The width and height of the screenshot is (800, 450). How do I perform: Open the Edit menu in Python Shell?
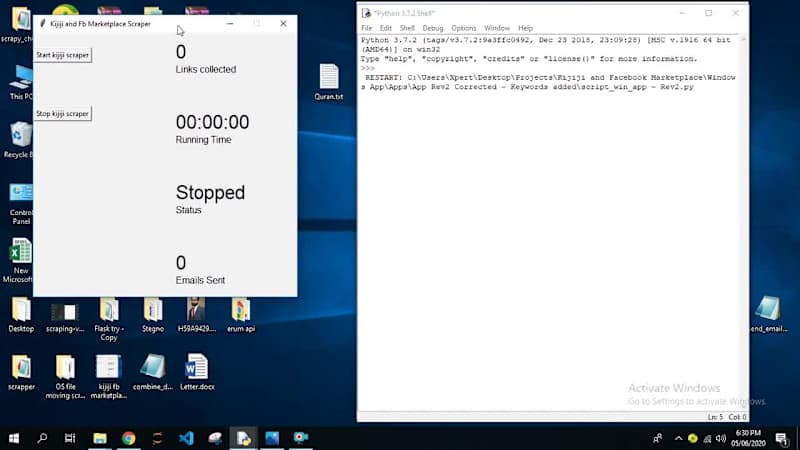coord(385,28)
